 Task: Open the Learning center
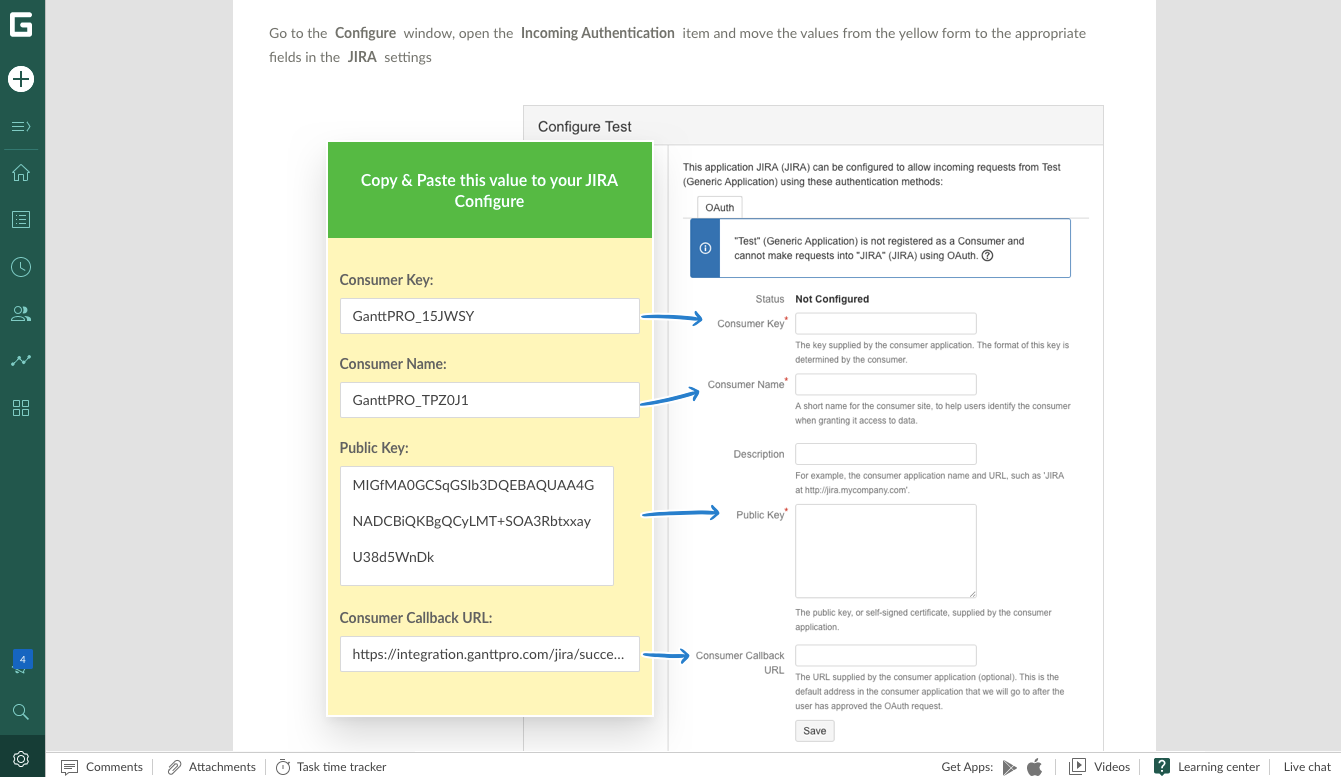[x=1207, y=766]
